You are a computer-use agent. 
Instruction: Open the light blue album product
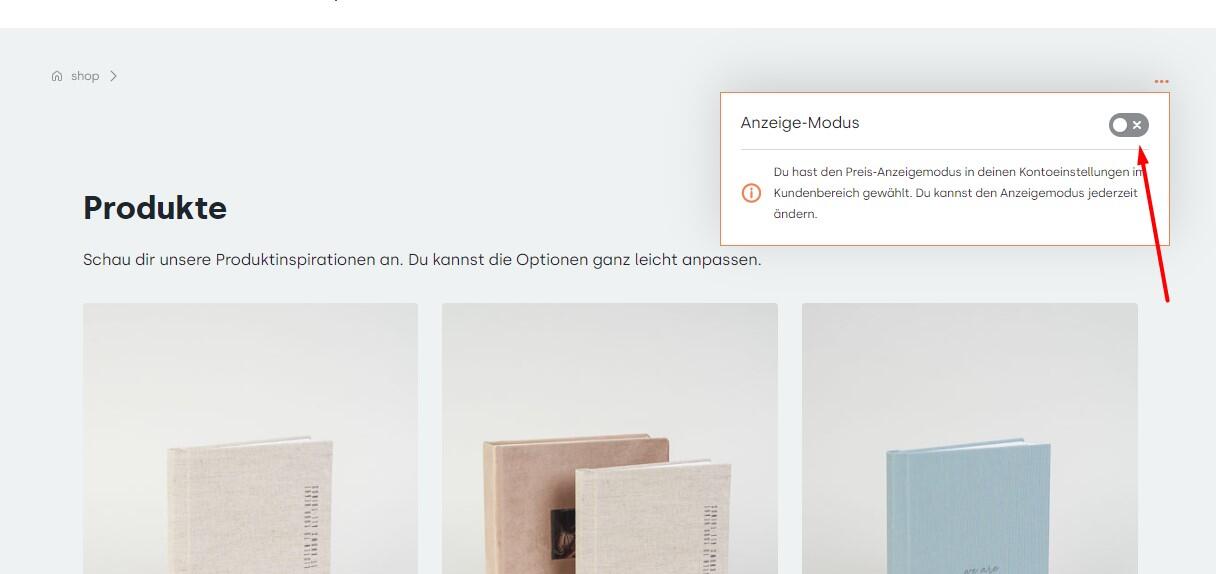tap(970, 438)
